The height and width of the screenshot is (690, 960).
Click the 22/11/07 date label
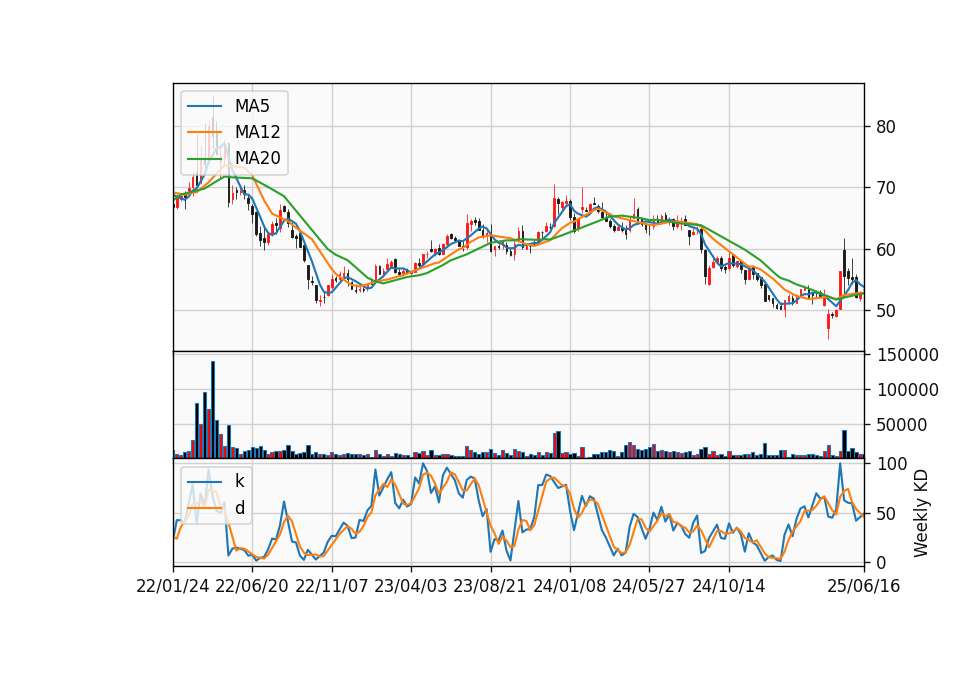332,586
